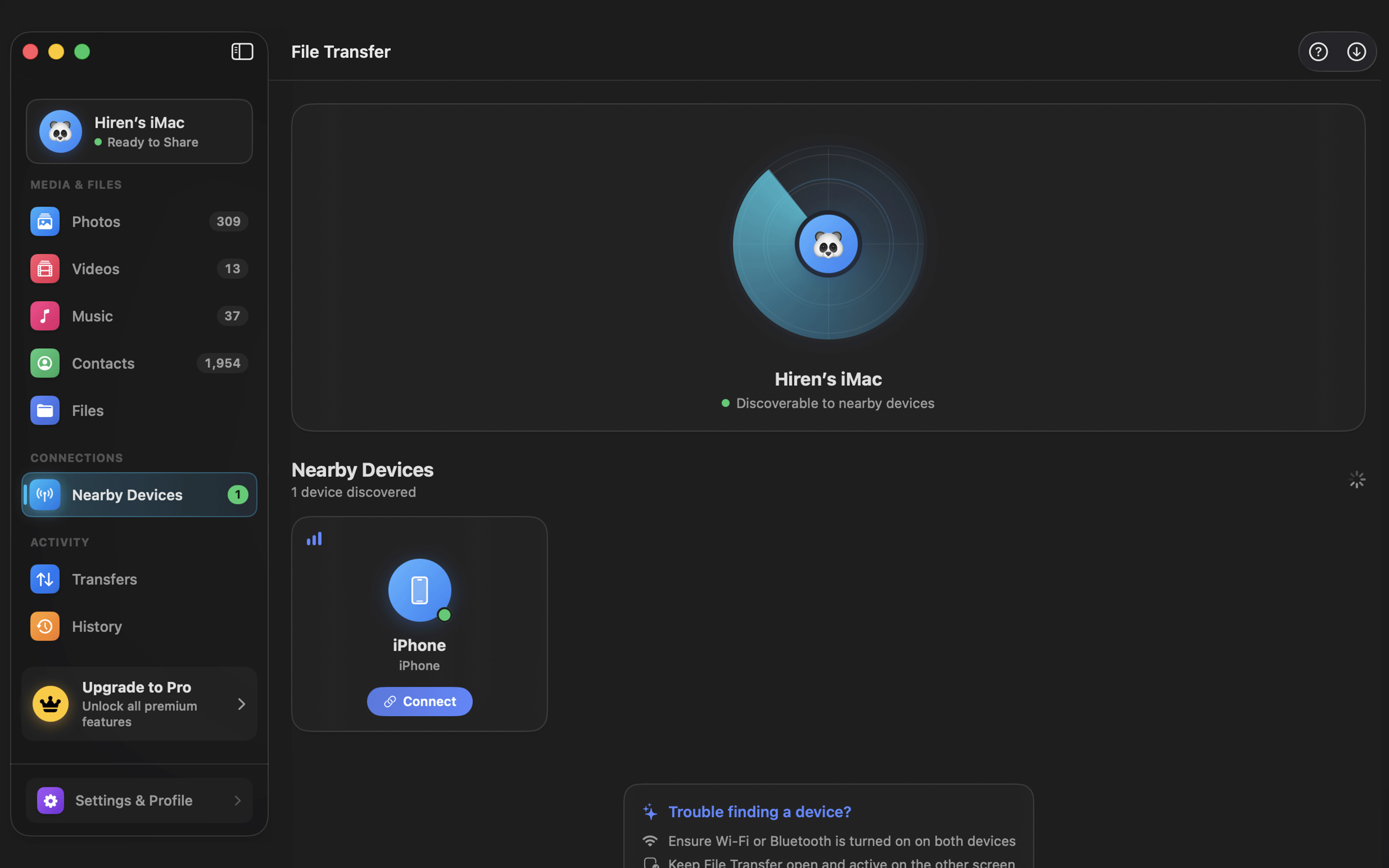Click the 309 Photos count badge
The image size is (1389, 868).
(229, 222)
